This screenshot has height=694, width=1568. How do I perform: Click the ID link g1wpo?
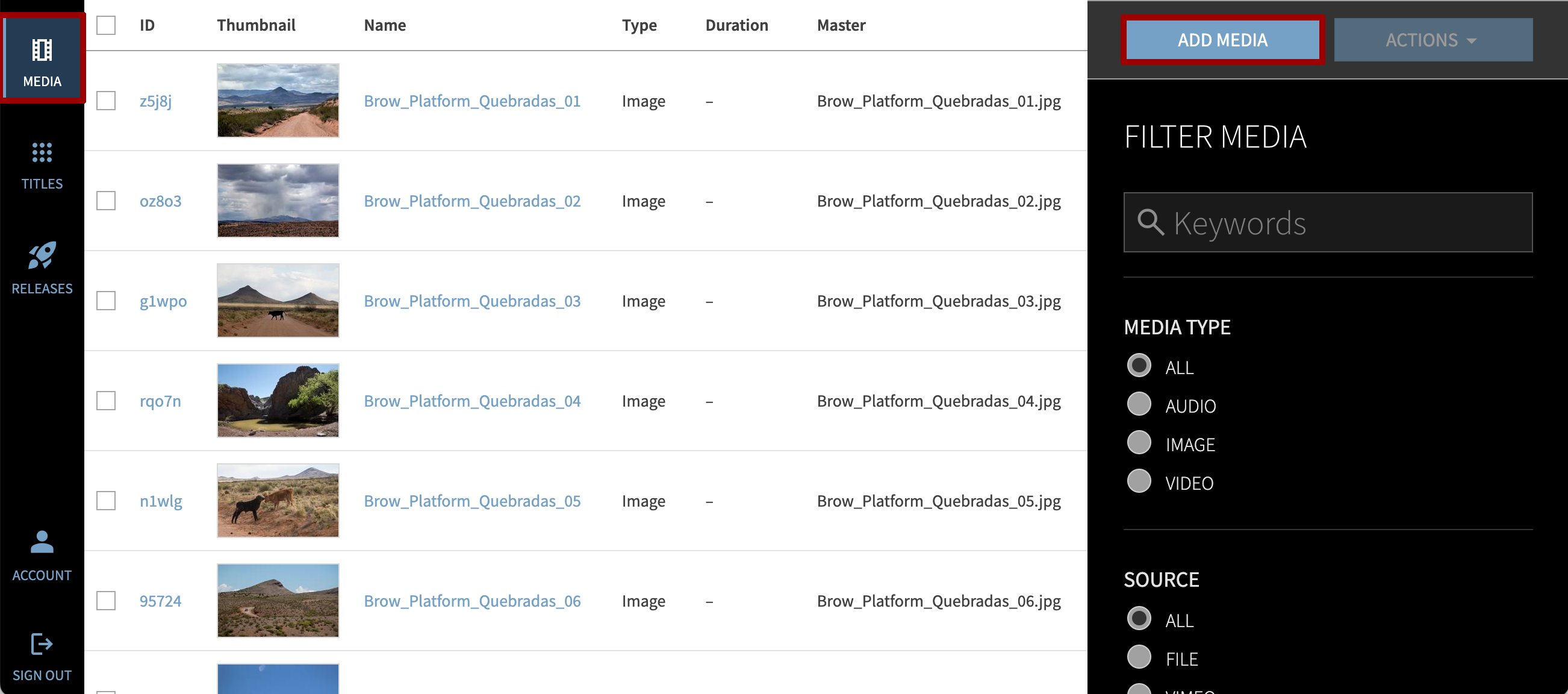(163, 301)
